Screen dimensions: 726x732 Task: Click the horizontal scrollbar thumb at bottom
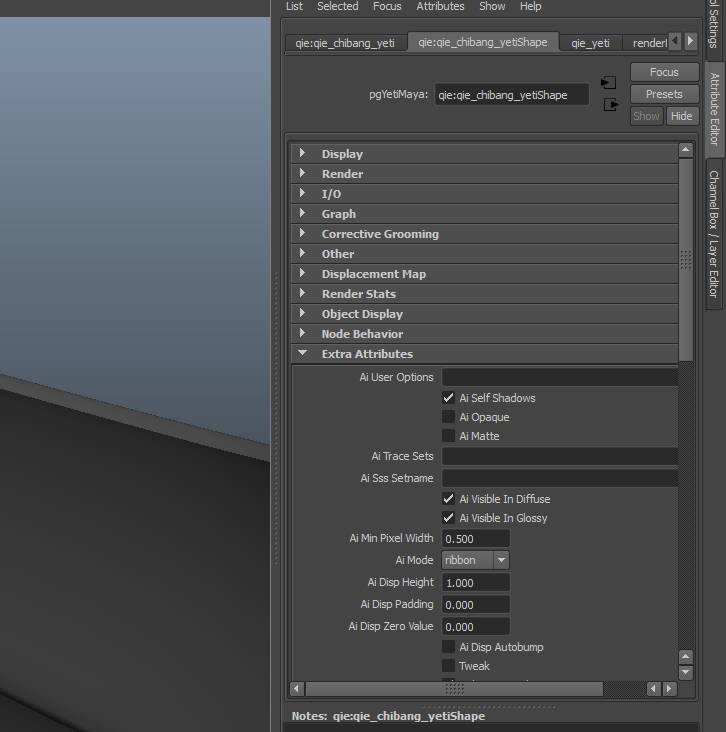pyautogui.click(x=454, y=689)
